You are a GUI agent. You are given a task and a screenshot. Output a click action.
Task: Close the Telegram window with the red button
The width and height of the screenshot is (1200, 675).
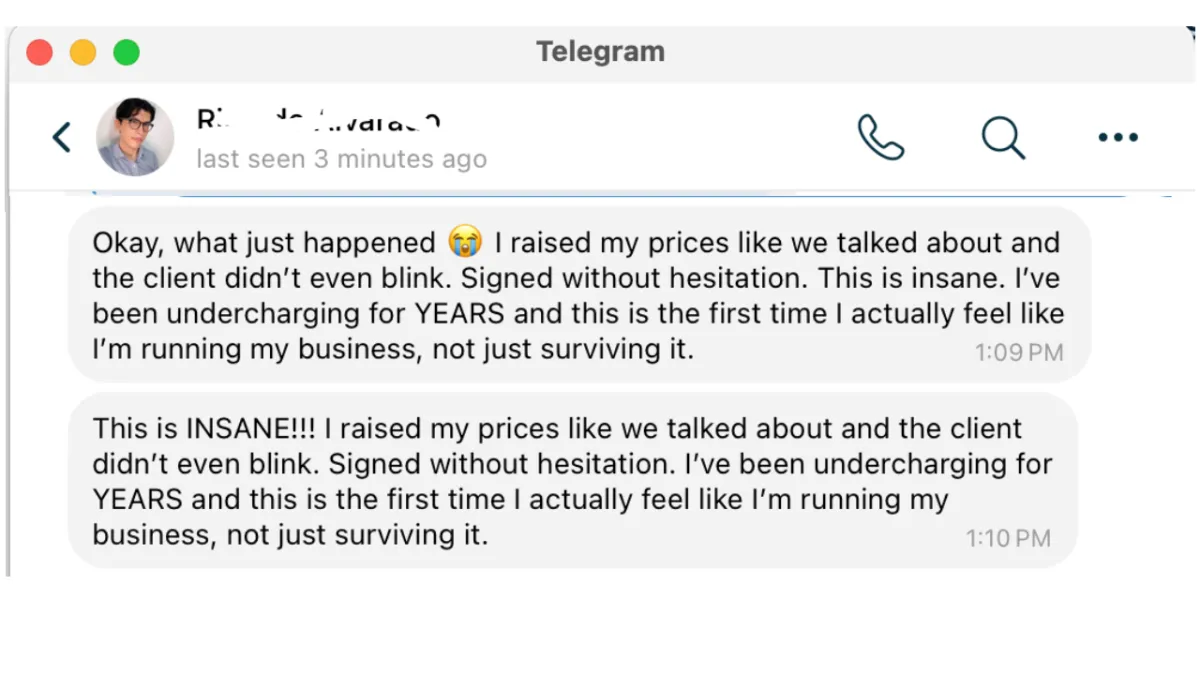[39, 52]
